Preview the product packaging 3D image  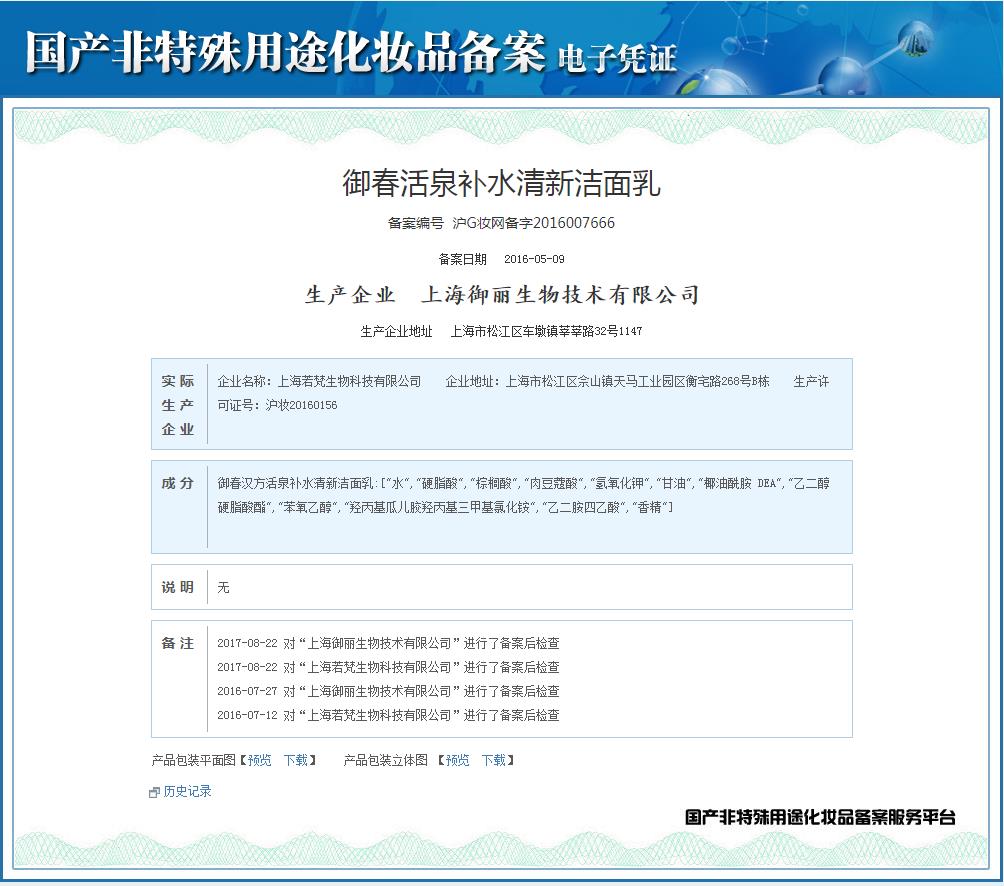pyautogui.click(x=457, y=760)
